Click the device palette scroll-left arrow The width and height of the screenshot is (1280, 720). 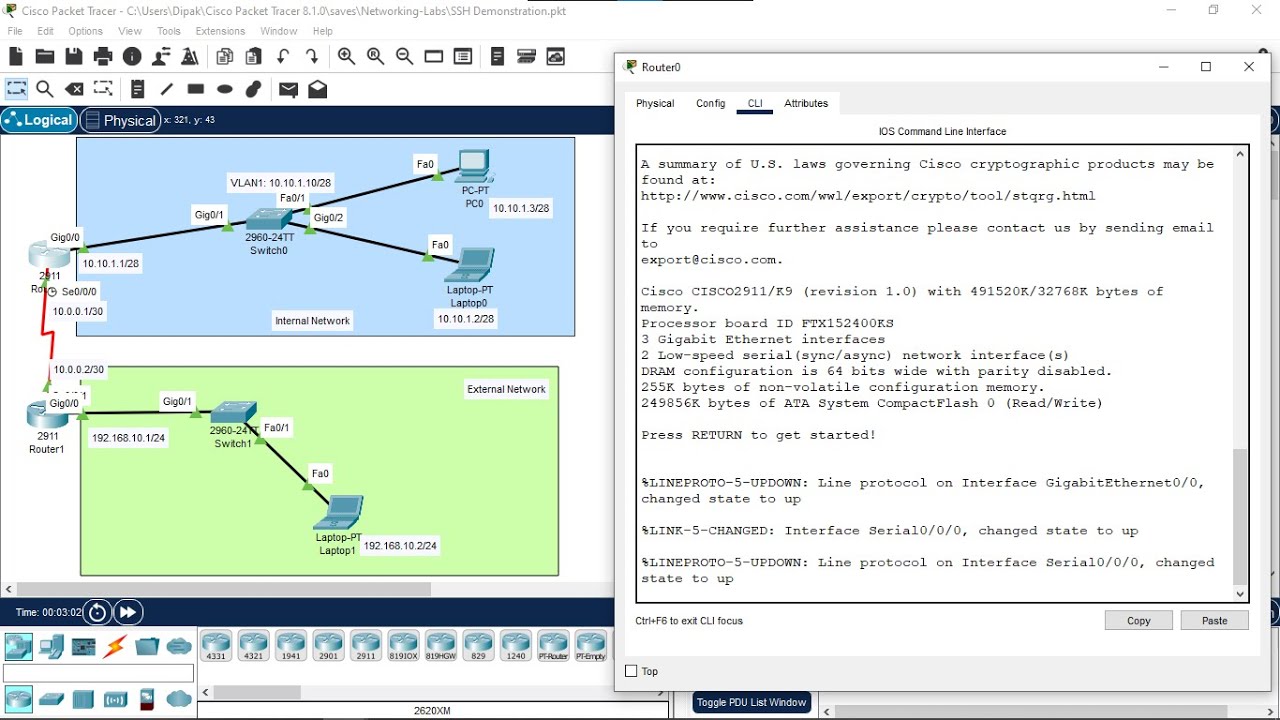(205, 692)
